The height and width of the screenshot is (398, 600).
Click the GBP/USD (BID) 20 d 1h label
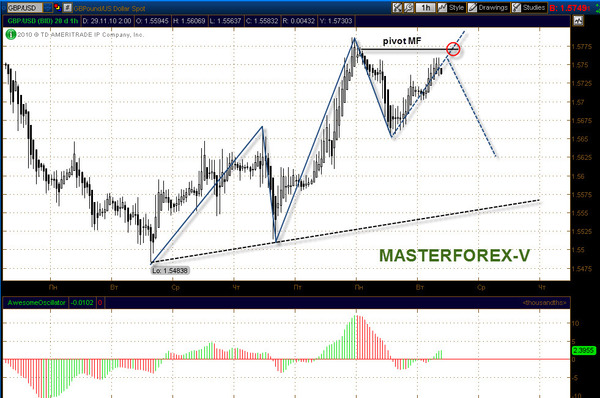tap(42, 21)
